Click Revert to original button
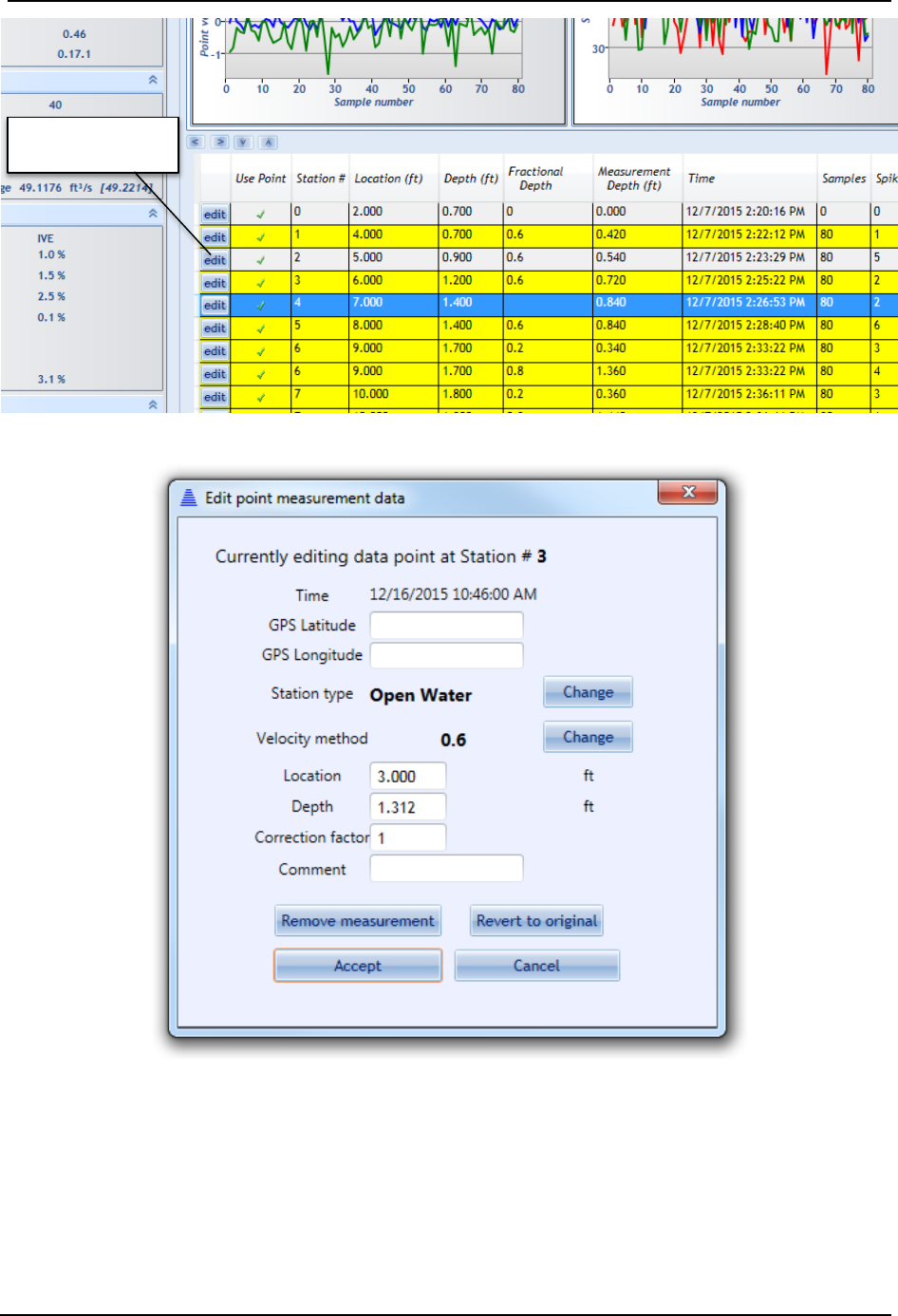 [537, 921]
